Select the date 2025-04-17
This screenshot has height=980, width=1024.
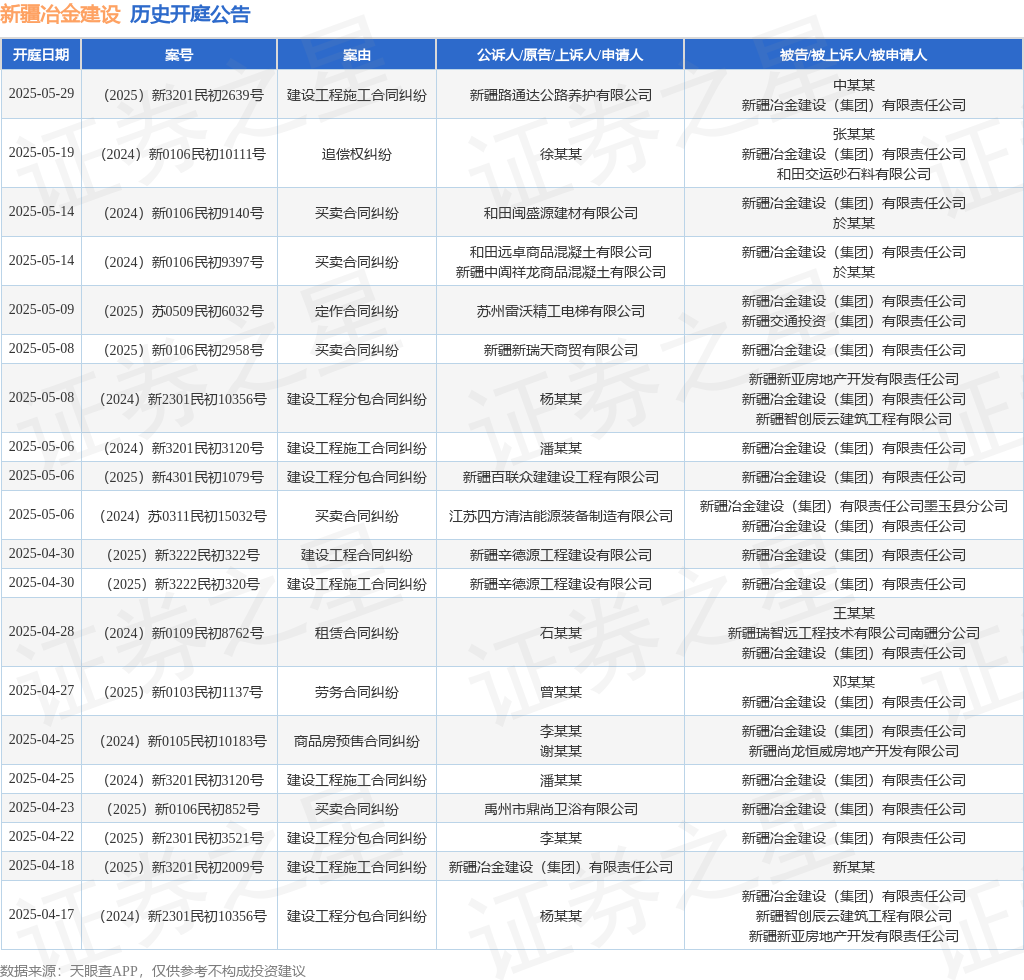pyautogui.click(x=41, y=914)
